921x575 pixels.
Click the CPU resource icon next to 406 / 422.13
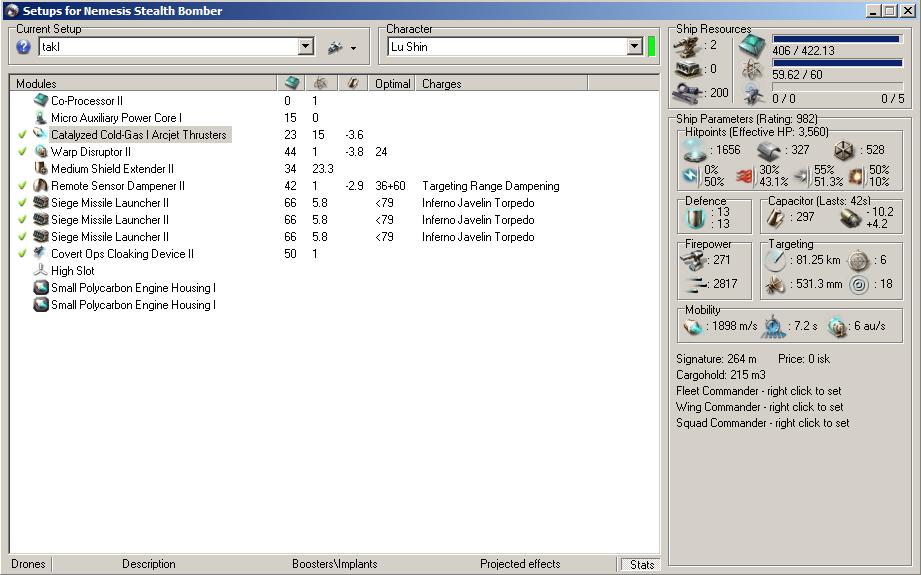coord(752,46)
